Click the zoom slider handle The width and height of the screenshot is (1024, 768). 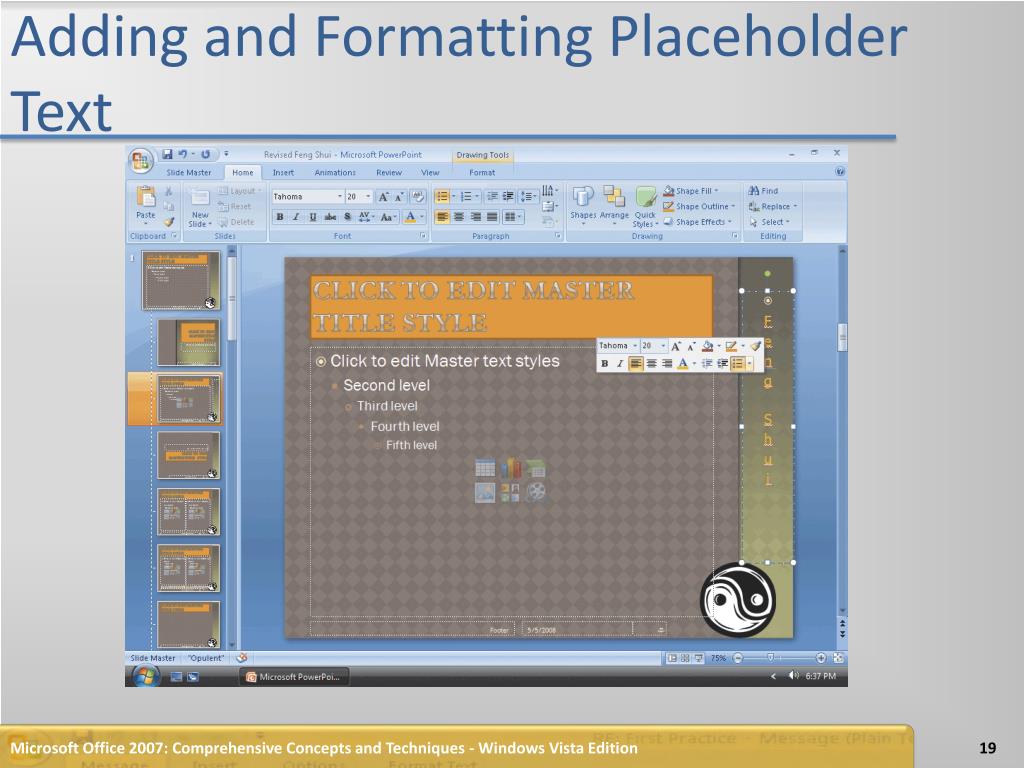(771, 657)
